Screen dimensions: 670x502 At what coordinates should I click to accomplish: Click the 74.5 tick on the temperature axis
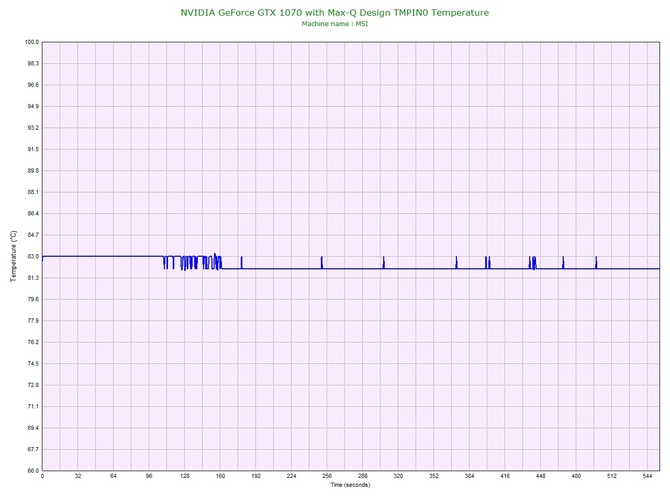coord(31,364)
